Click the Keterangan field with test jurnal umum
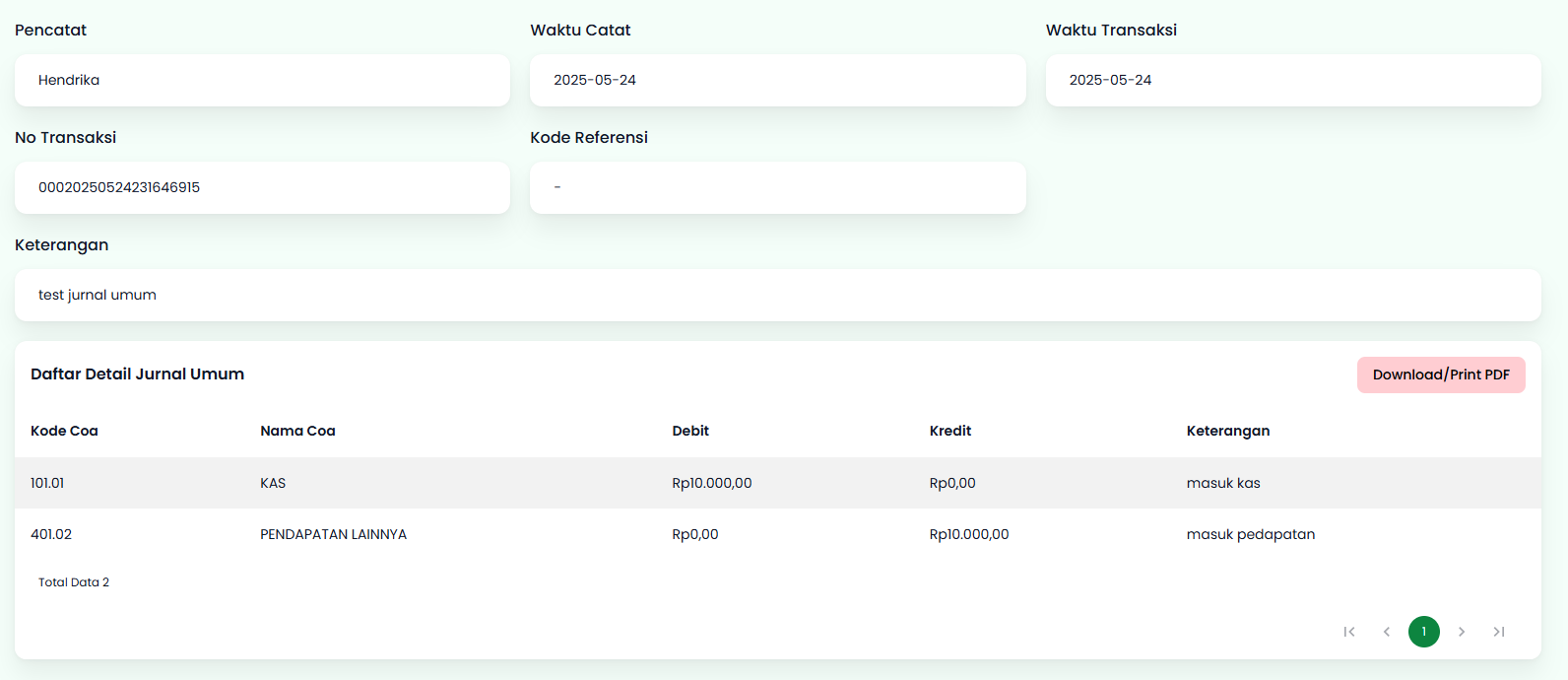Screen dimensions: 1568x680 777,295
